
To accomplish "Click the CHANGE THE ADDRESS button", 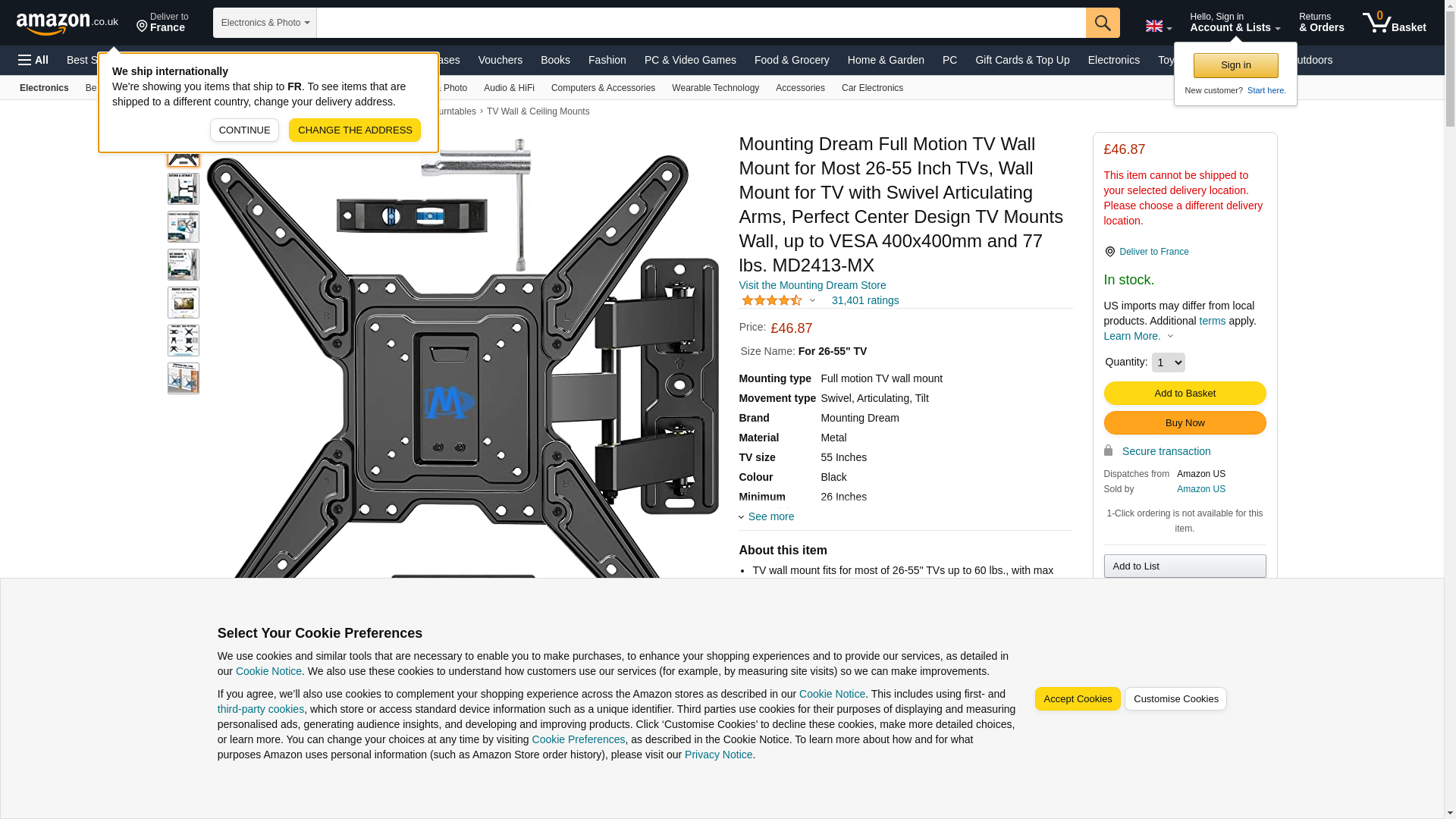I will click(x=354, y=130).
